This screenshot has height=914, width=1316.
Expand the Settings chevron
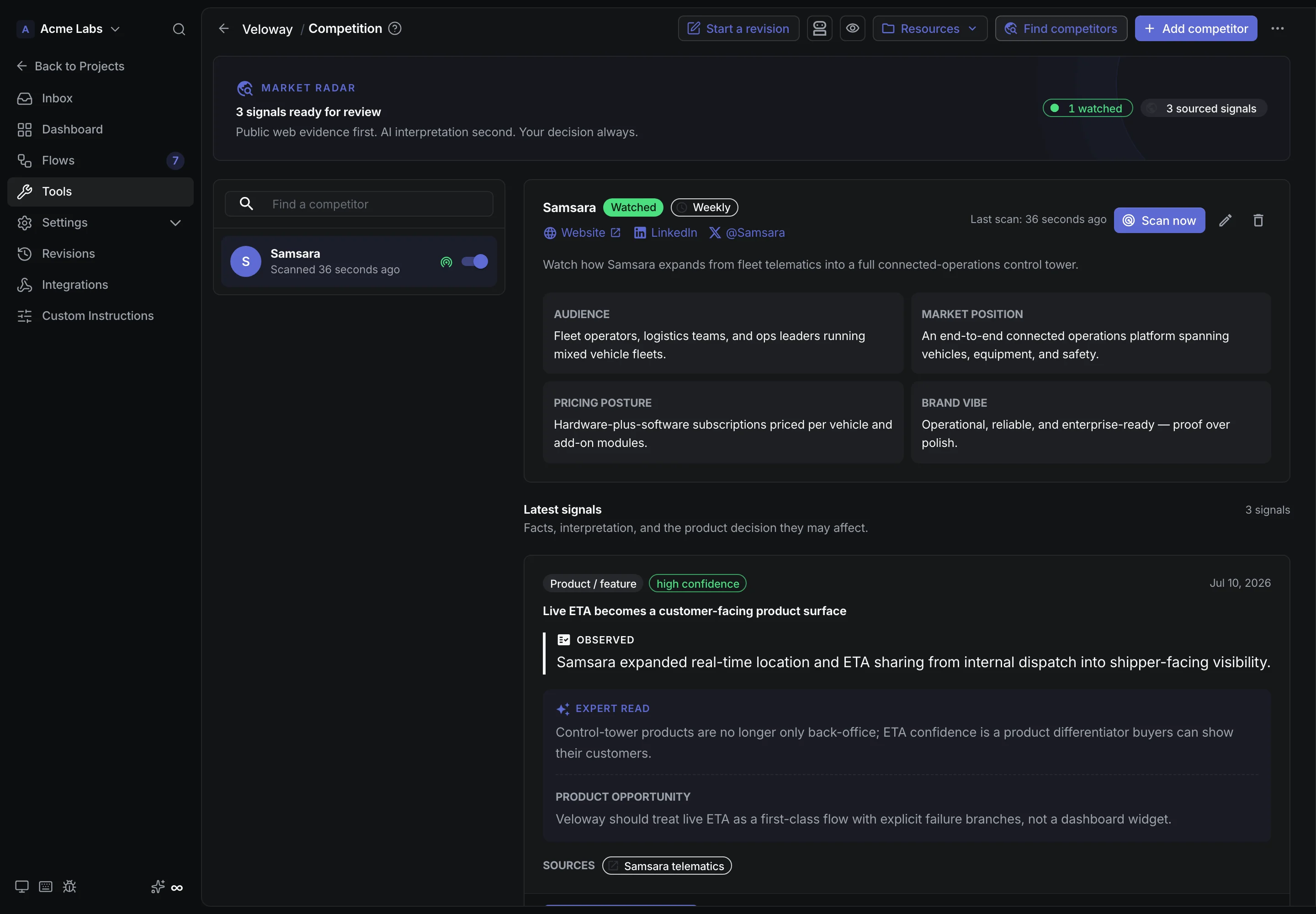click(x=175, y=223)
